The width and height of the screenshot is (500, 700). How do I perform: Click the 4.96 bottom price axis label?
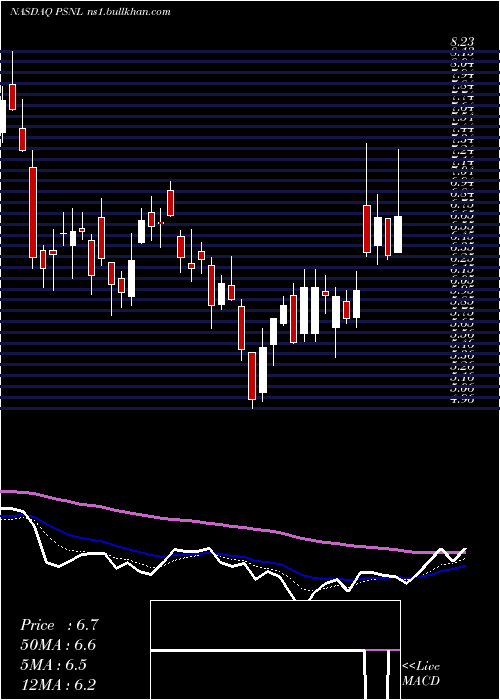coord(462,399)
